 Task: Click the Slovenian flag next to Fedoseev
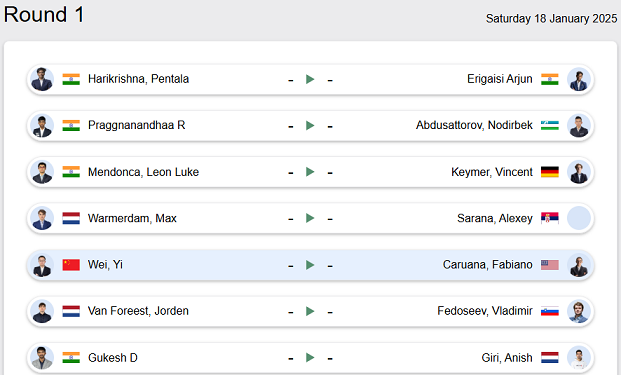tap(550, 311)
